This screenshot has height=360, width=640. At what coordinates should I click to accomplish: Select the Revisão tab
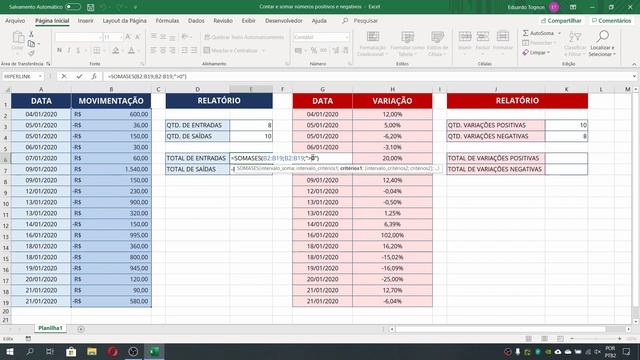pyautogui.click(x=223, y=20)
